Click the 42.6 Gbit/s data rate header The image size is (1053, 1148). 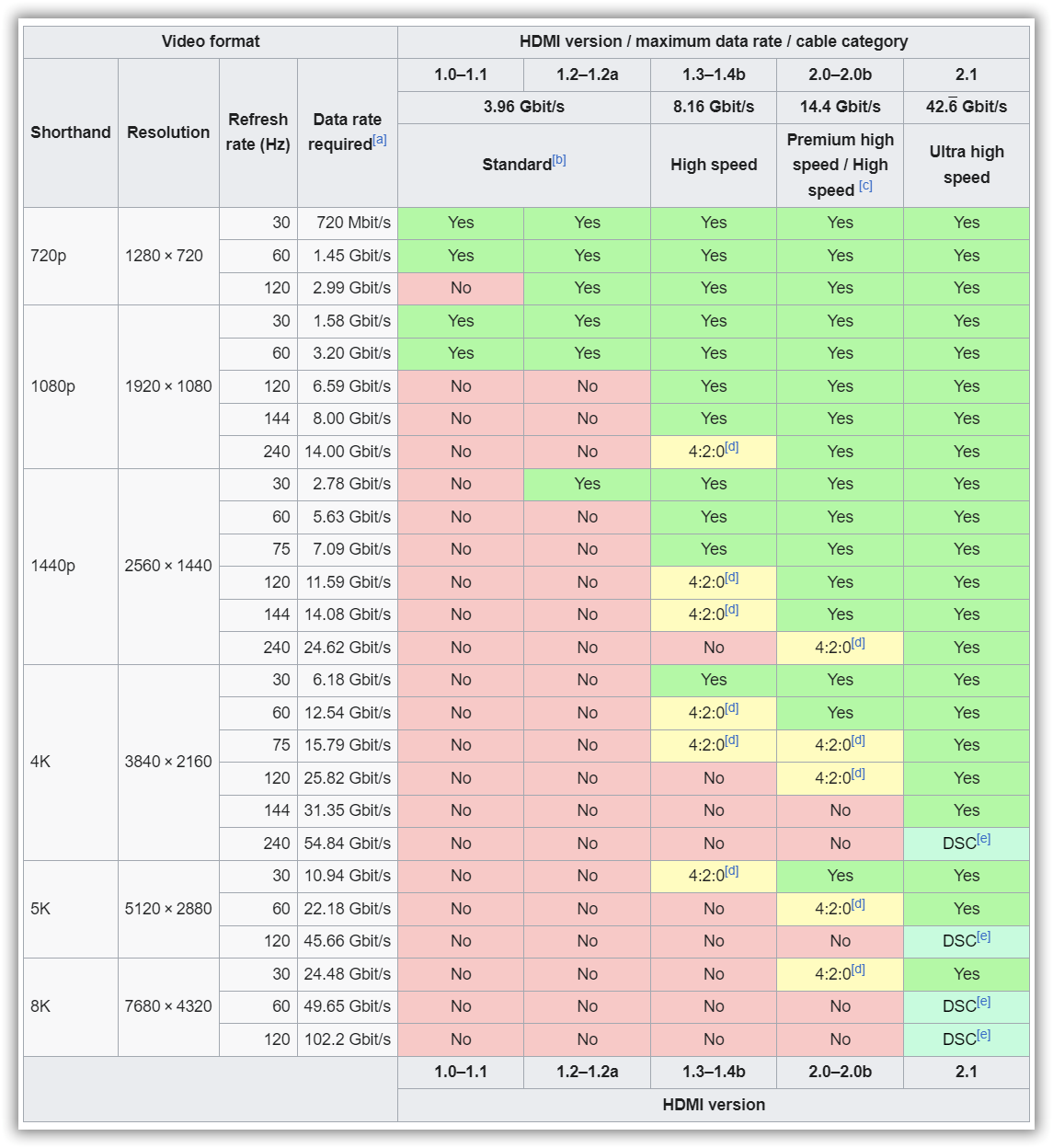pyautogui.click(x=967, y=107)
